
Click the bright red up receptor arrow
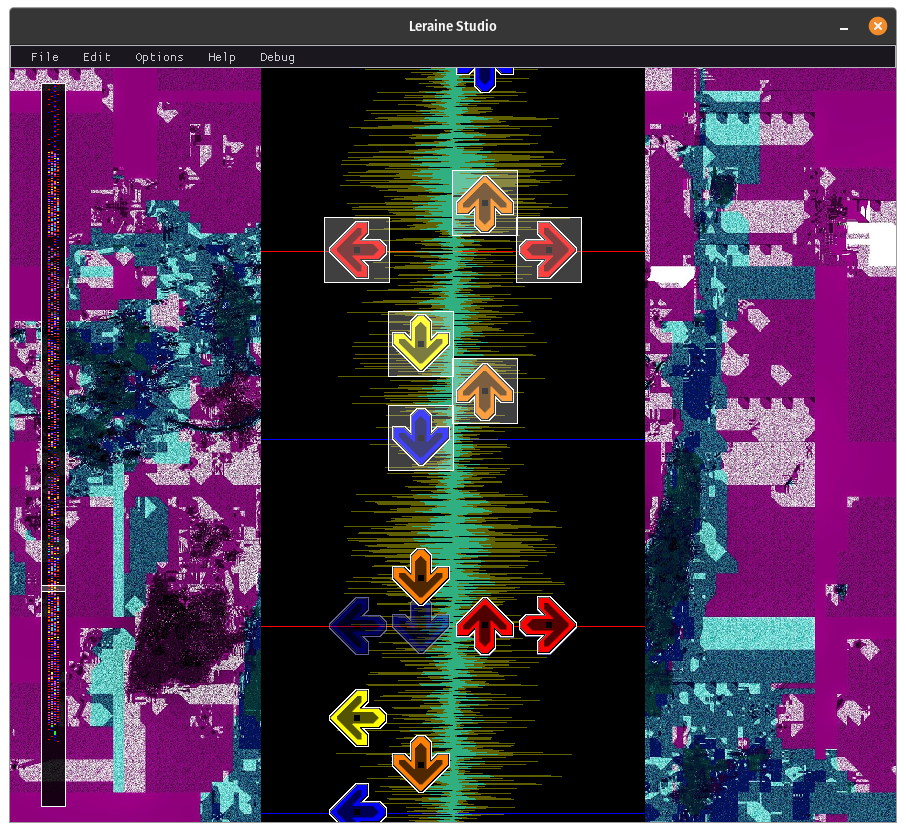pyautogui.click(x=485, y=626)
